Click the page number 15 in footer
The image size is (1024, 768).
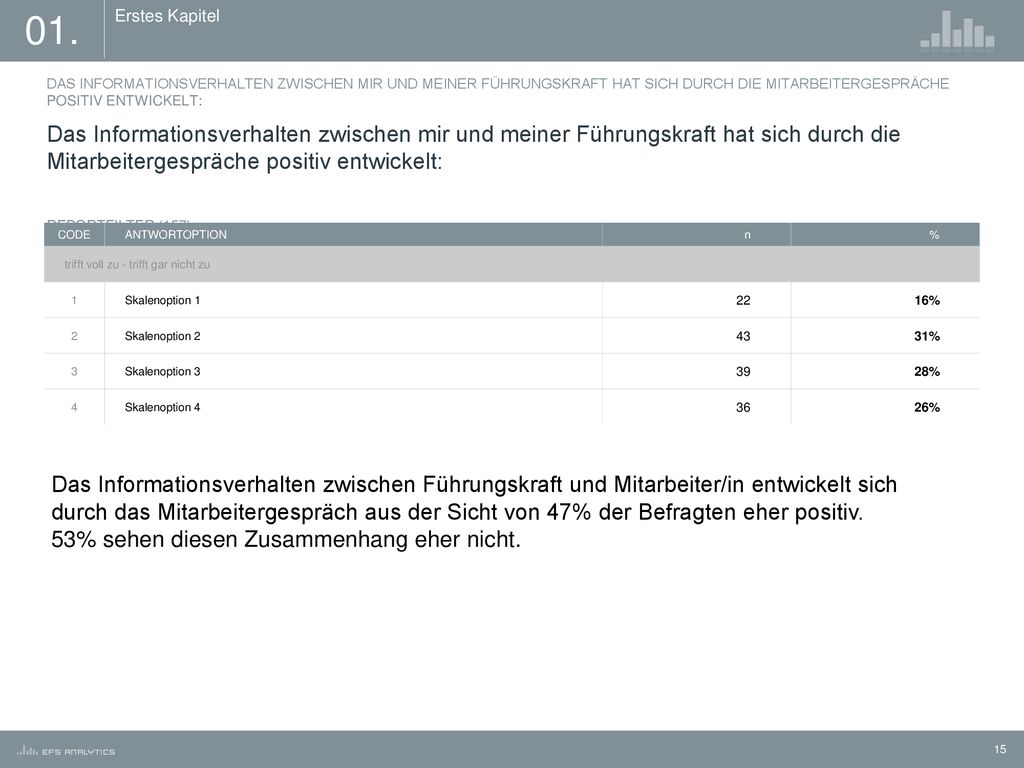(x=1000, y=750)
